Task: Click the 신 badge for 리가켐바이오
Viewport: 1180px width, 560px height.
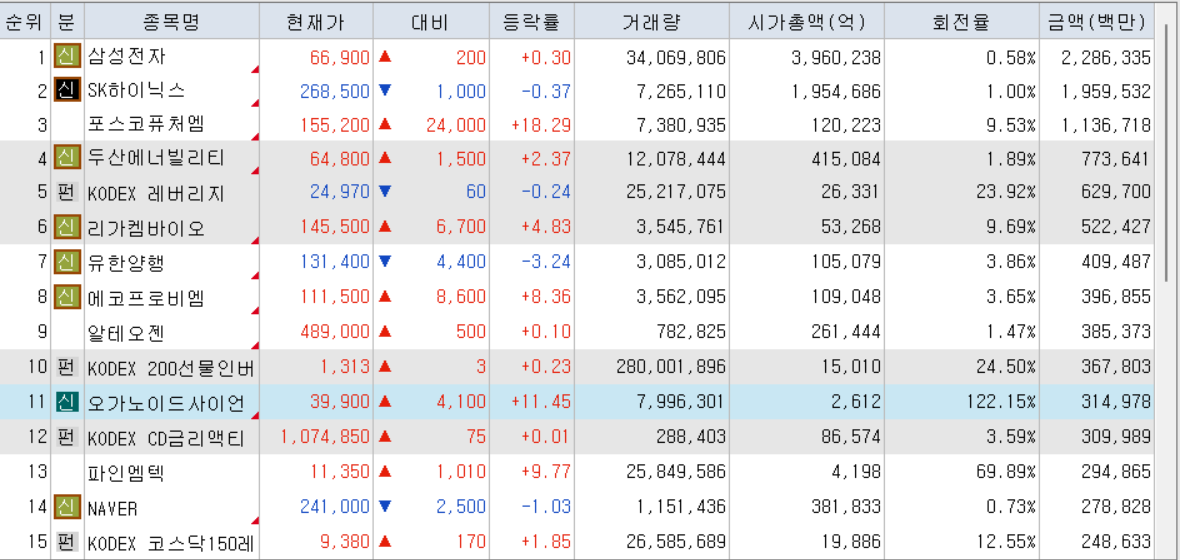Action: point(67,227)
